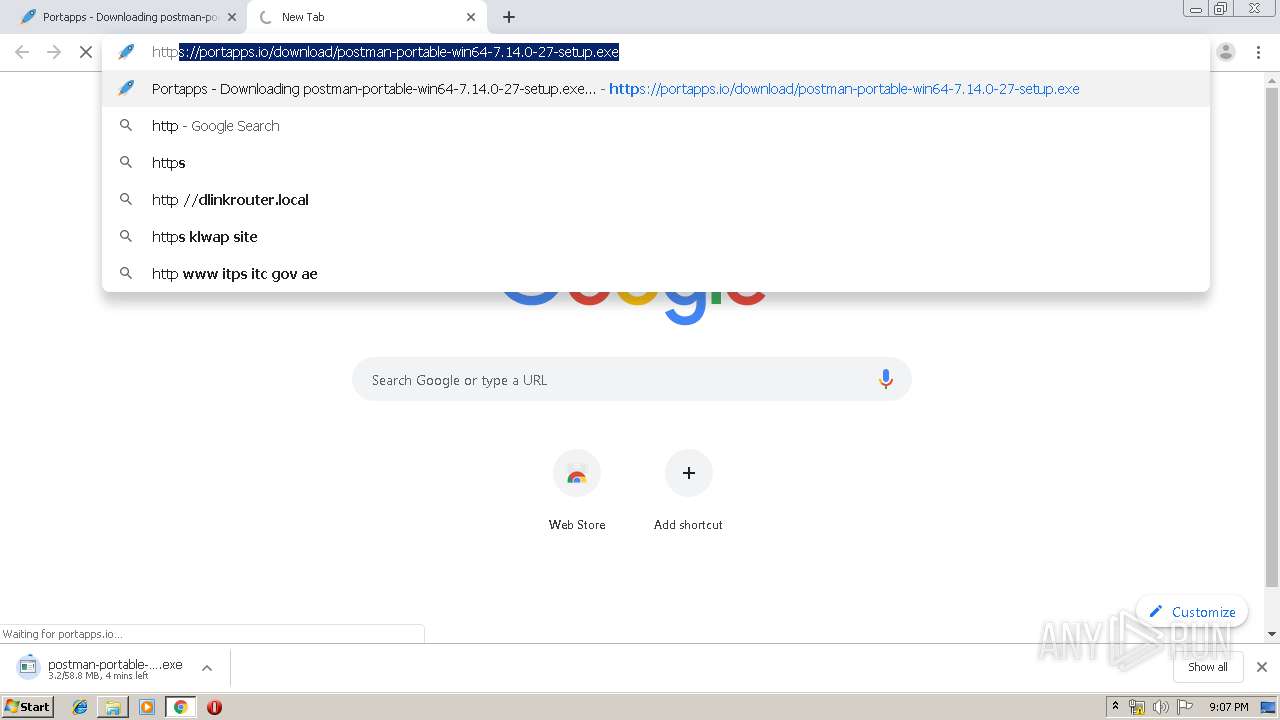Viewport: 1280px width, 720px height.
Task: Select the 'http //dlinkrouter.local' suggestion
Action: [x=656, y=200]
